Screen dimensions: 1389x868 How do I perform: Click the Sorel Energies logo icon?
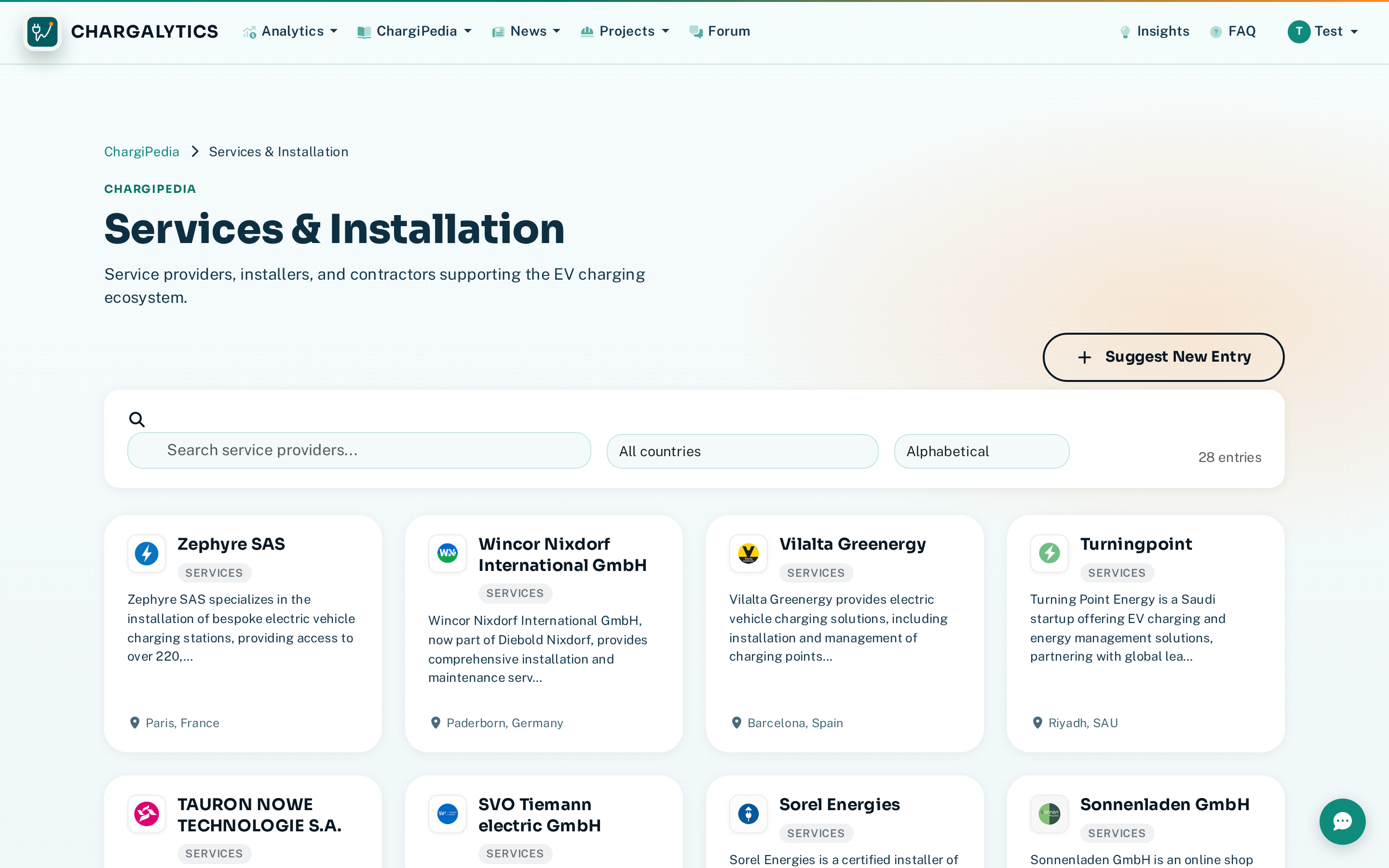coord(749,814)
